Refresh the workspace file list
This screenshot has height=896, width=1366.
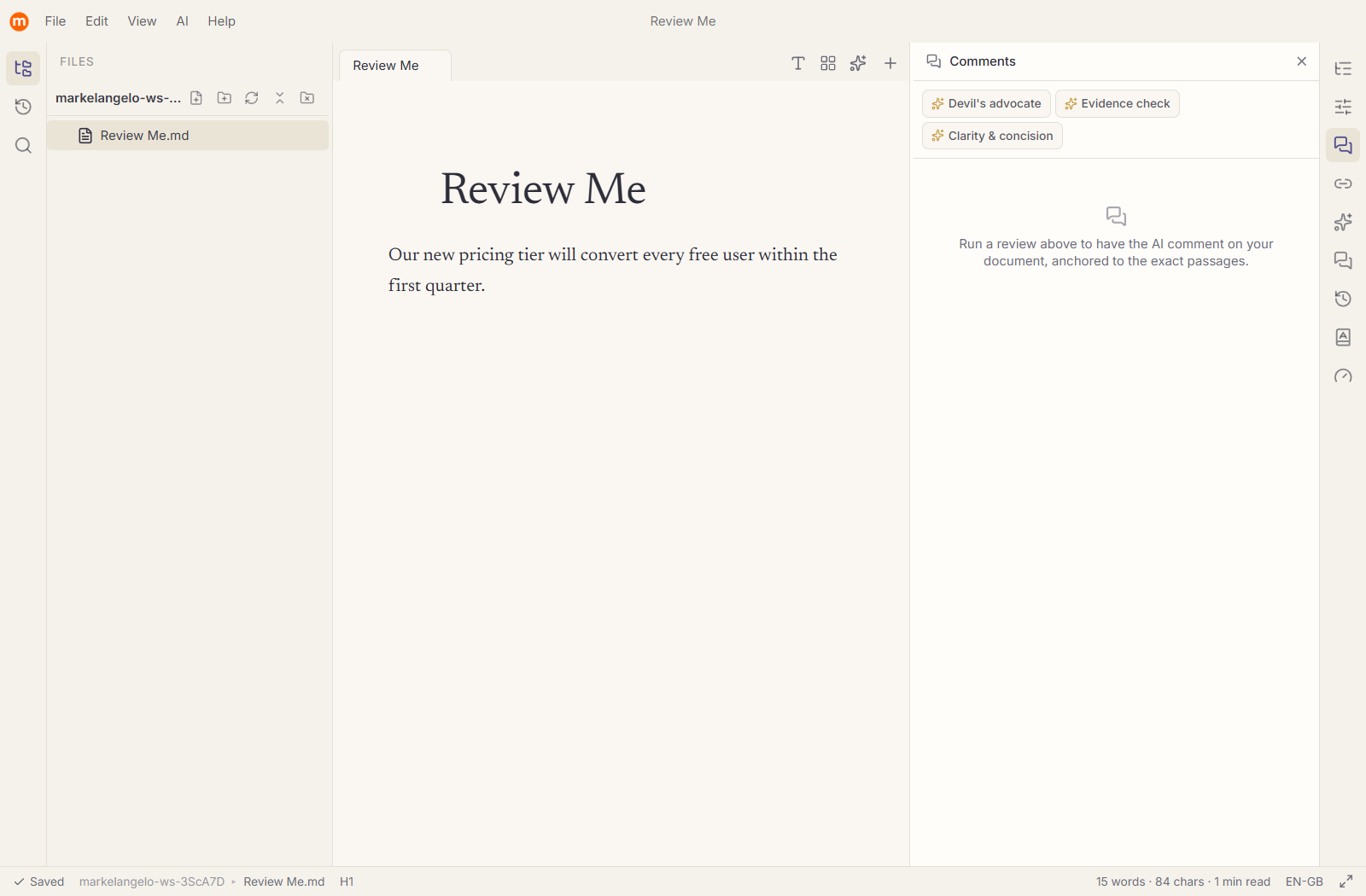pos(252,98)
